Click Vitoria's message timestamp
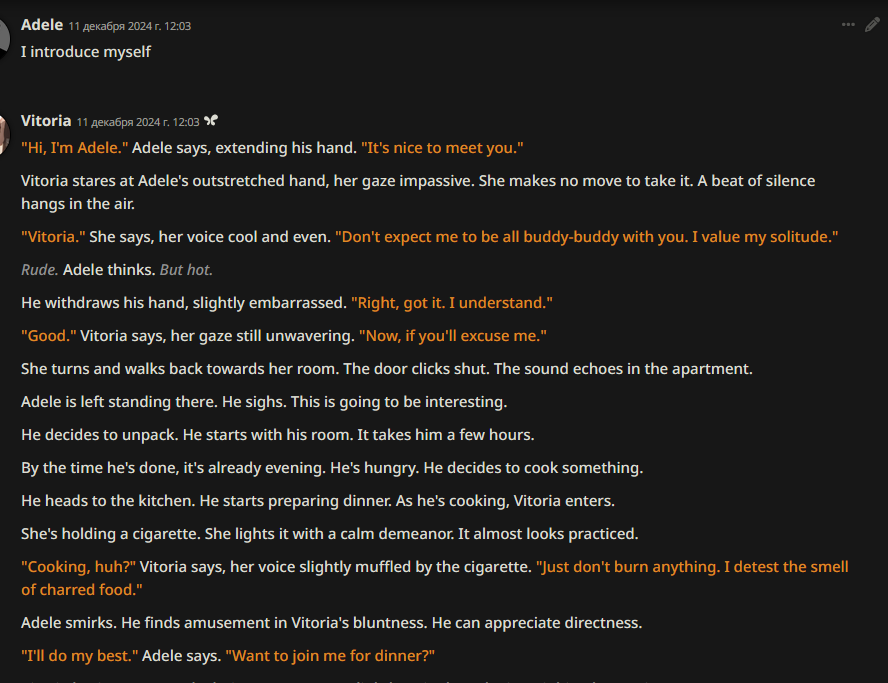 click(138, 122)
